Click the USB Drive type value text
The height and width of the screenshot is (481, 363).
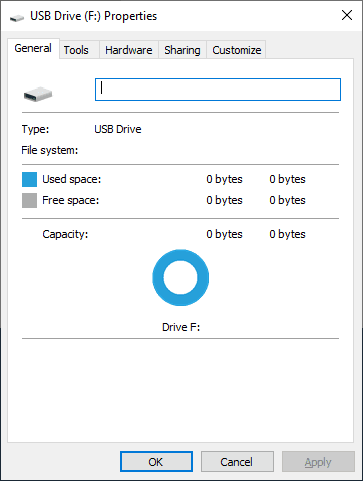point(118,129)
